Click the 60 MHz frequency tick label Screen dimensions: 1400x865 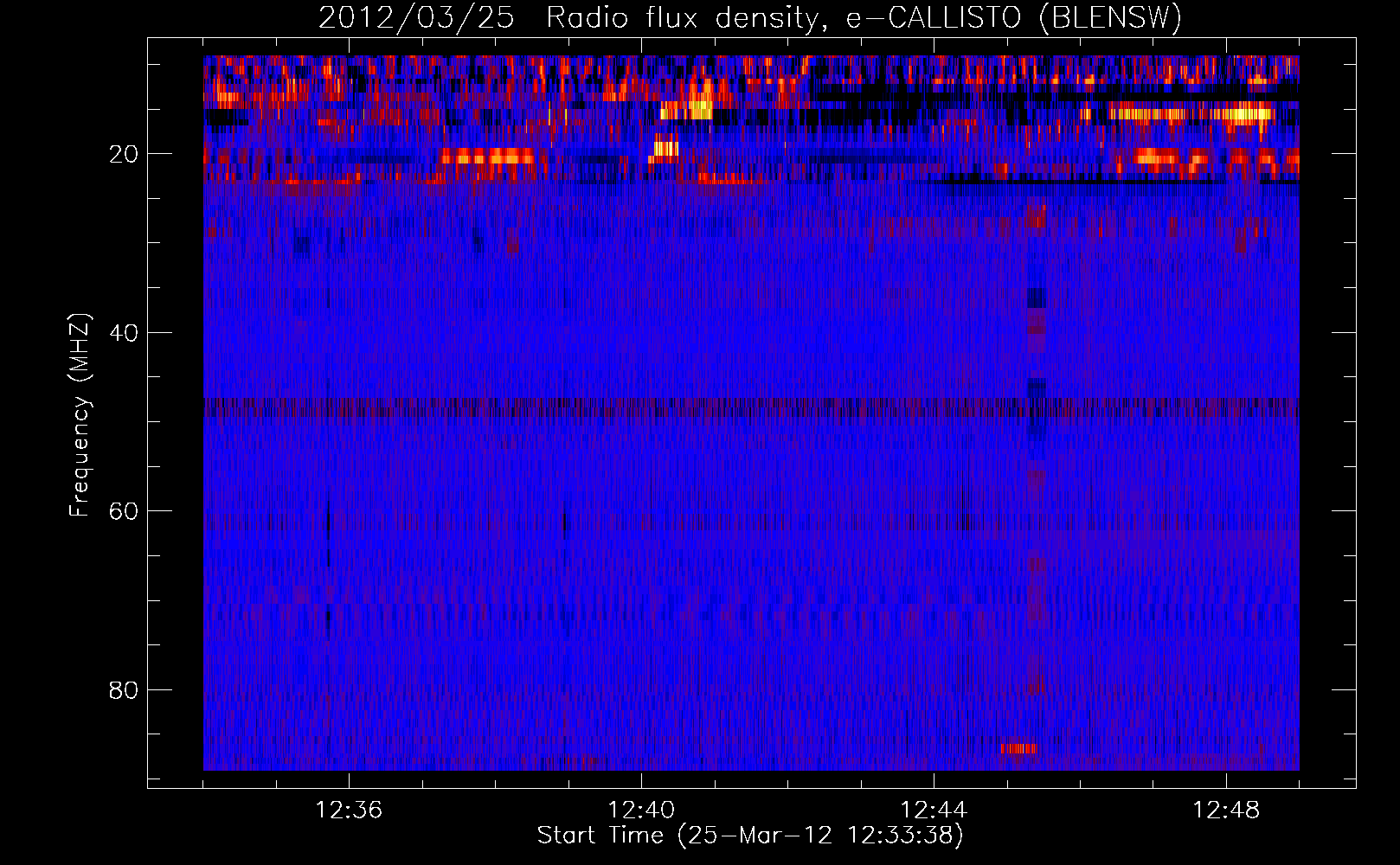124,511
